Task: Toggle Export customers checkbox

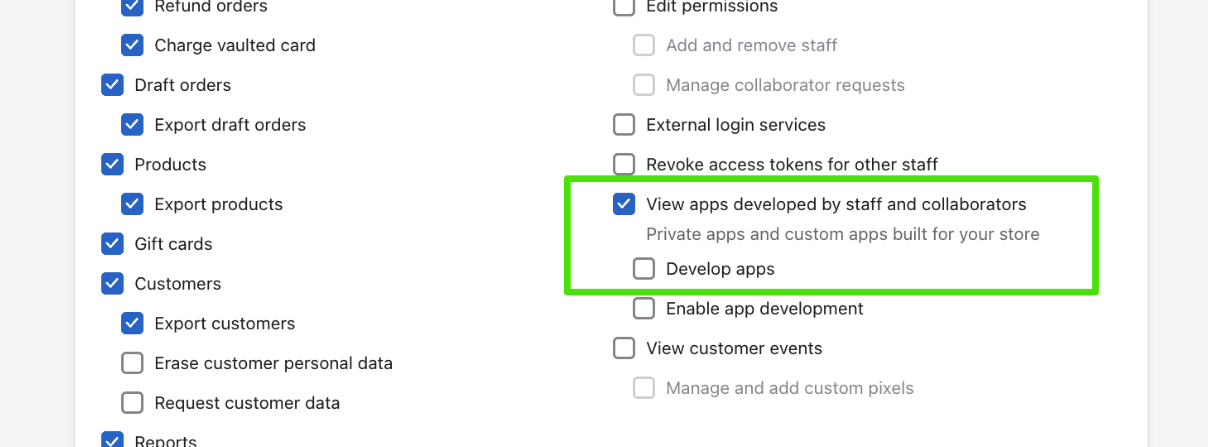Action: [x=132, y=323]
